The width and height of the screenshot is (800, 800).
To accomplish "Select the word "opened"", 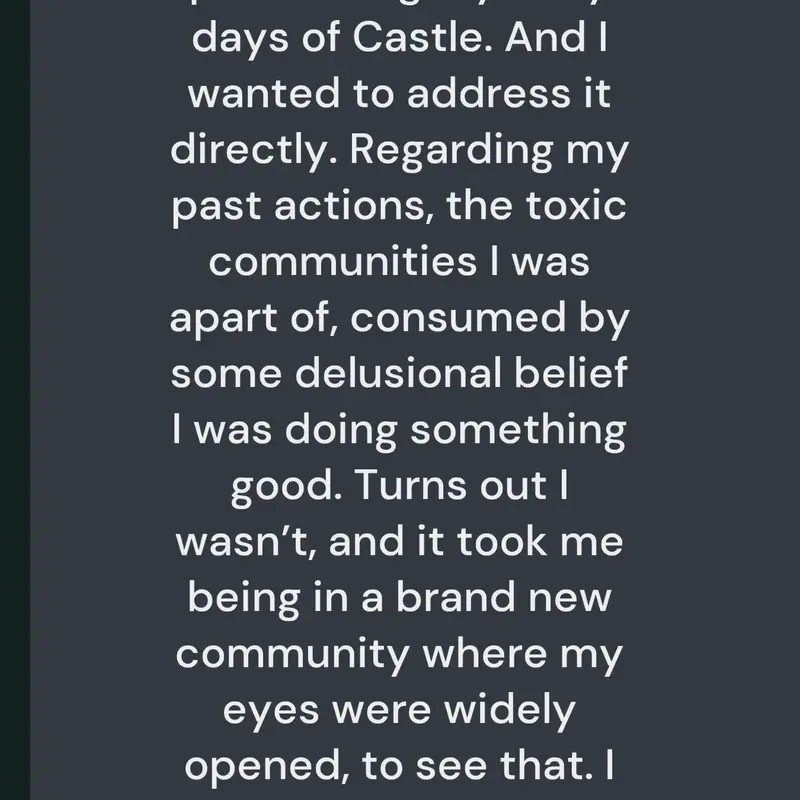I will click(x=267, y=767).
